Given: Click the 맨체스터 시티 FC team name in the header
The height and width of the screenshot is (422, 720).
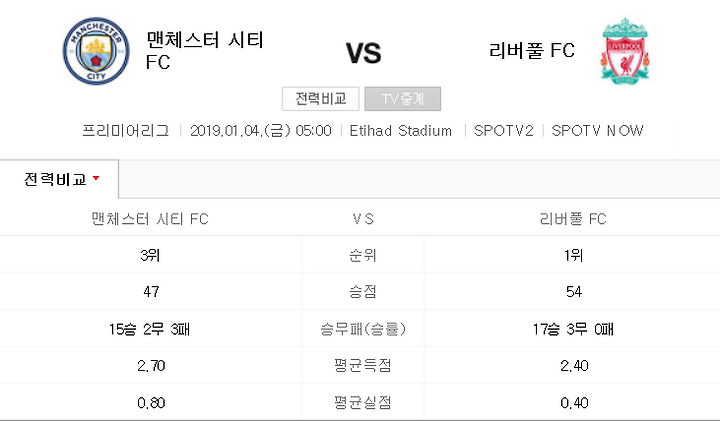Looking at the screenshot, I should 204,51.
